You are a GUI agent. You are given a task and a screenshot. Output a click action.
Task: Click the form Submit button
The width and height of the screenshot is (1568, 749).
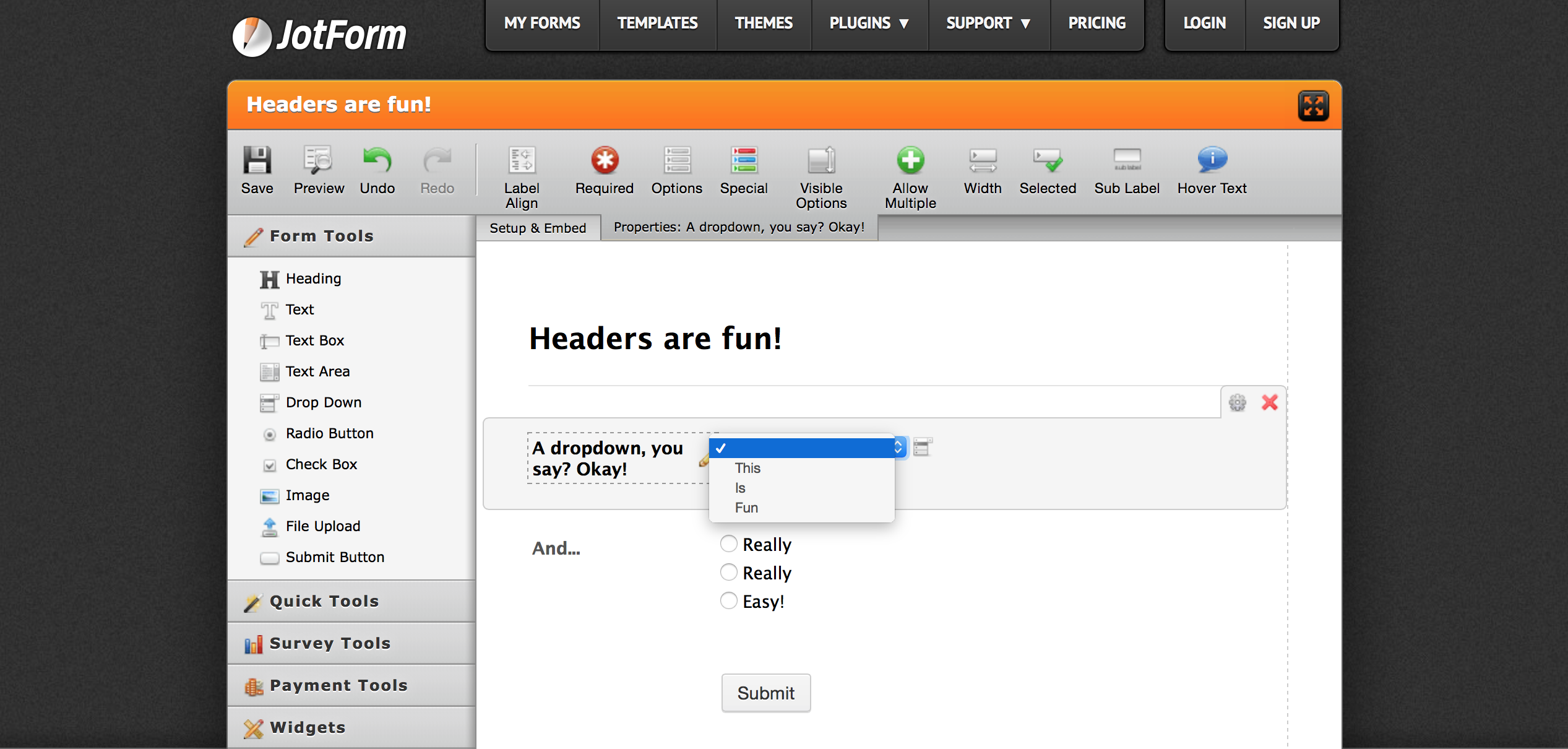point(765,693)
